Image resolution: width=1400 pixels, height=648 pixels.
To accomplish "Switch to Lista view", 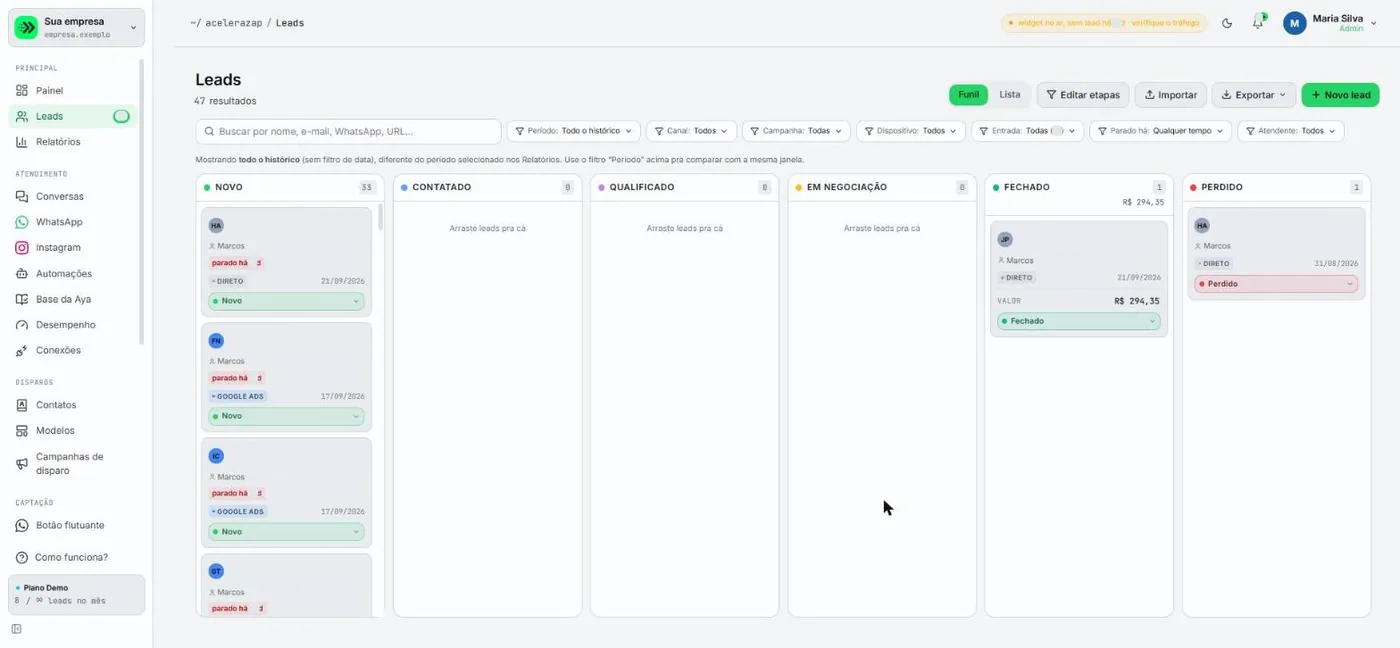I will click(1010, 95).
